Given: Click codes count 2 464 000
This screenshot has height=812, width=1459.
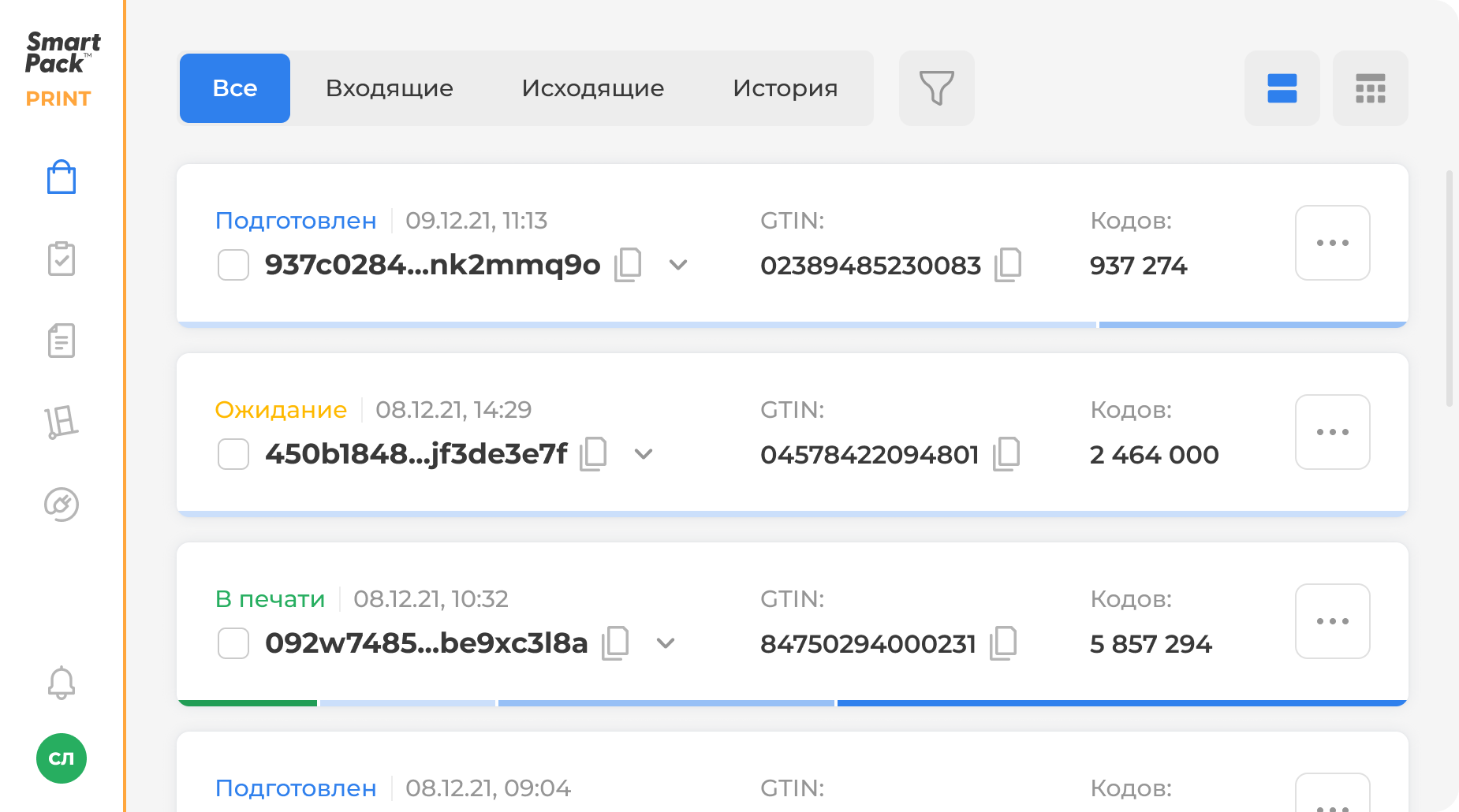Looking at the screenshot, I should pyautogui.click(x=1155, y=455).
